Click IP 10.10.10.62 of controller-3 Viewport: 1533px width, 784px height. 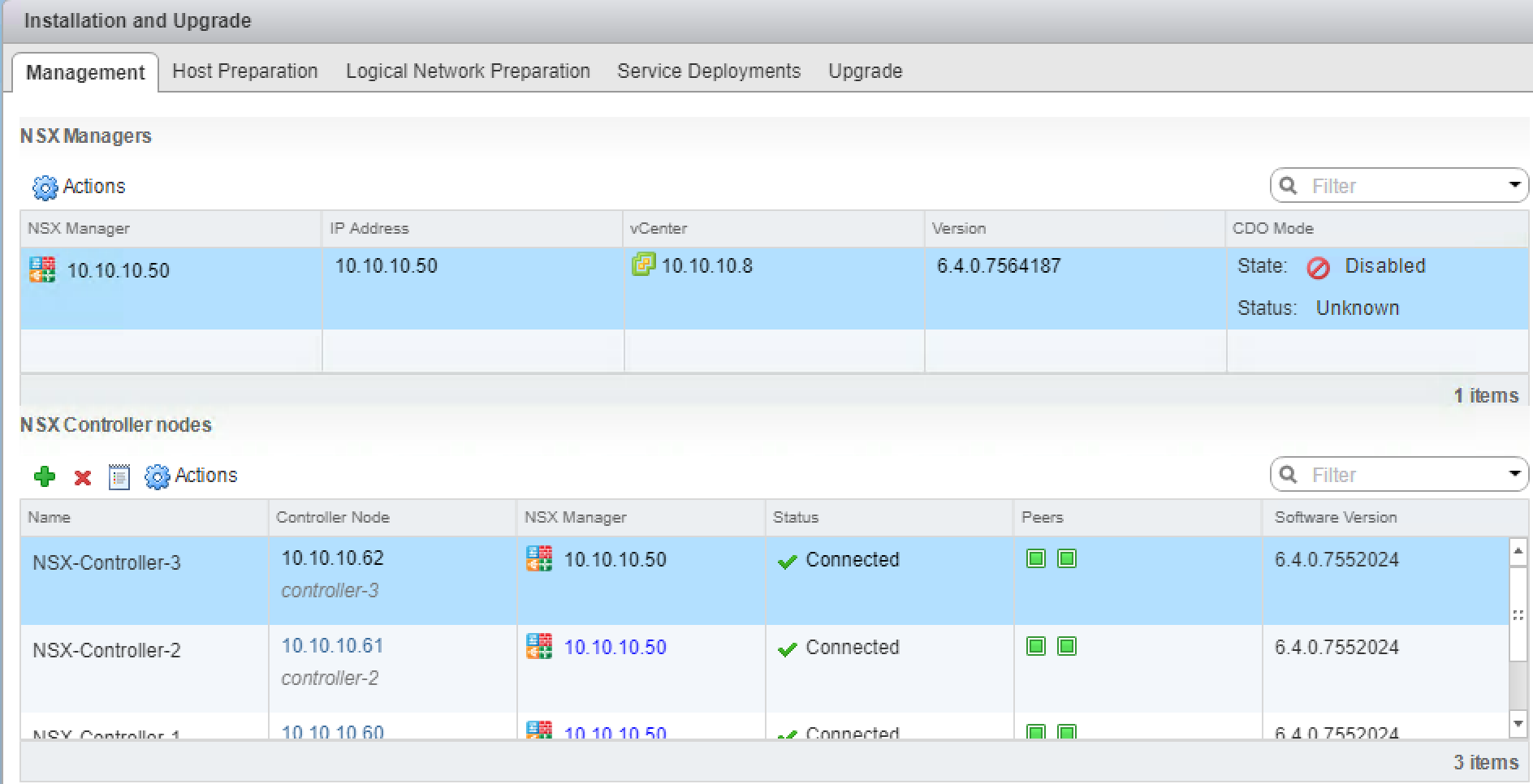coord(332,558)
